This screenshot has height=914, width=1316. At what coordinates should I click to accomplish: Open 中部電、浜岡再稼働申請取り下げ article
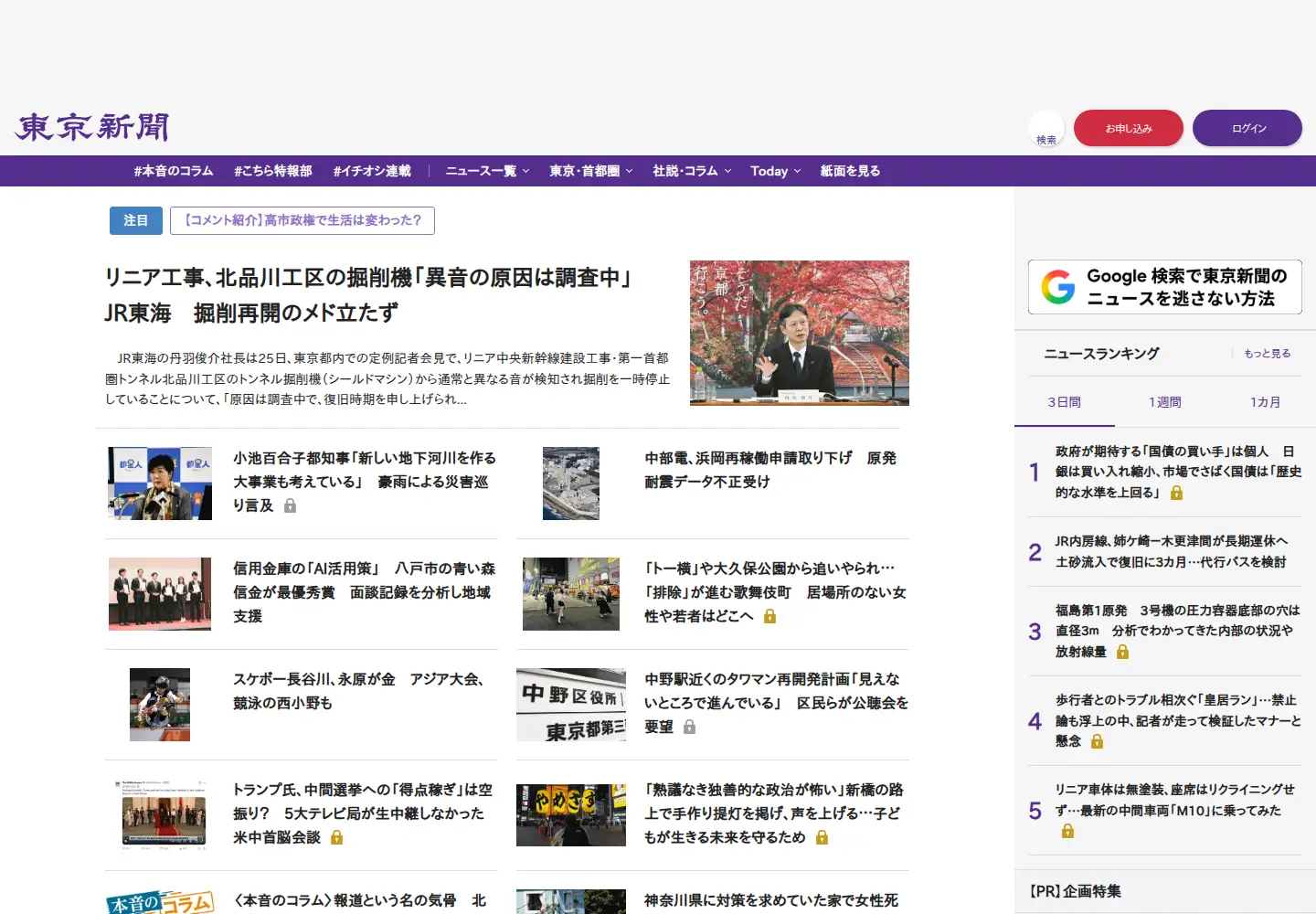tap(770, 470)
